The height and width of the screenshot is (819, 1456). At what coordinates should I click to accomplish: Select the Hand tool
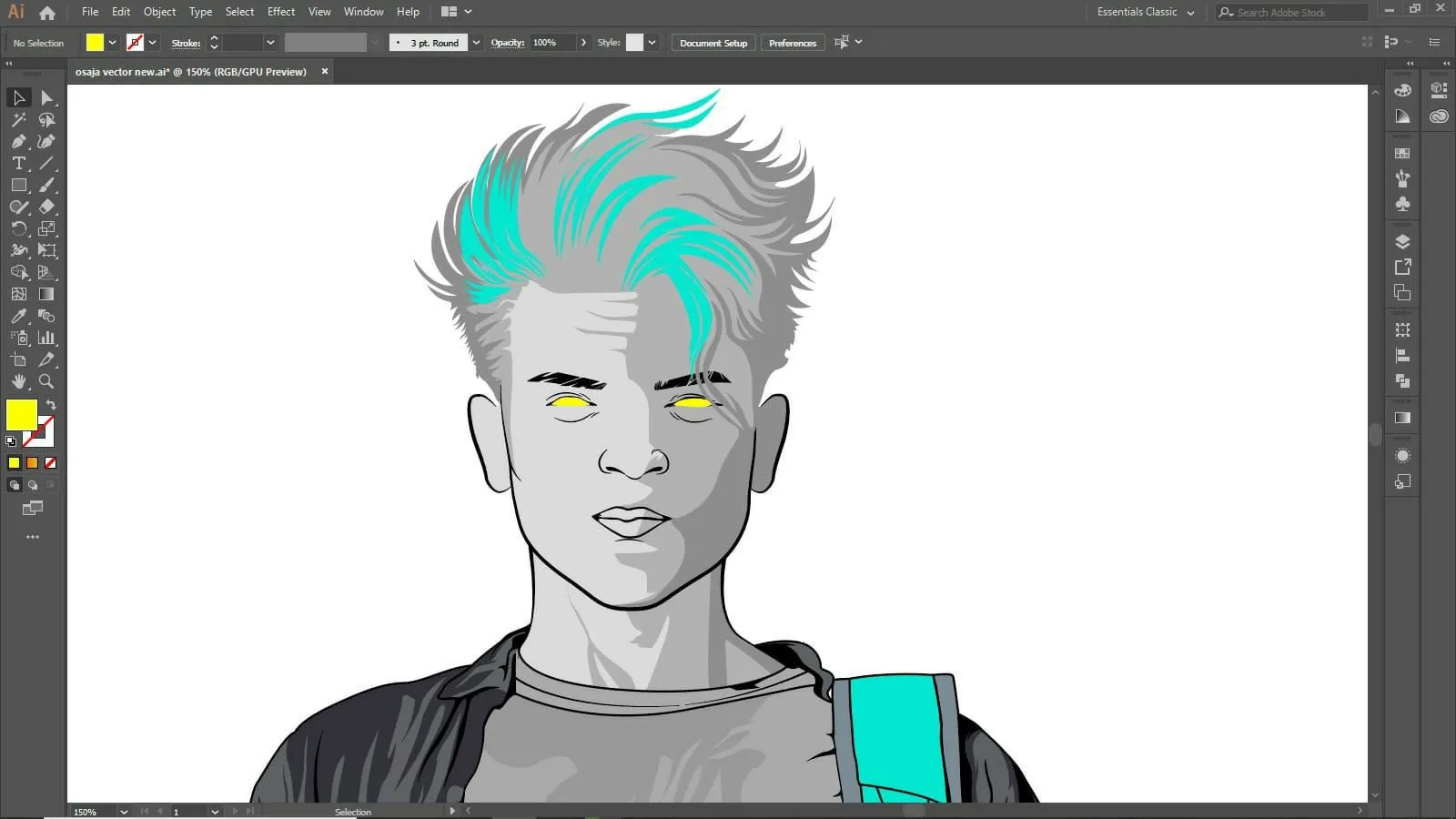(18, 381)
